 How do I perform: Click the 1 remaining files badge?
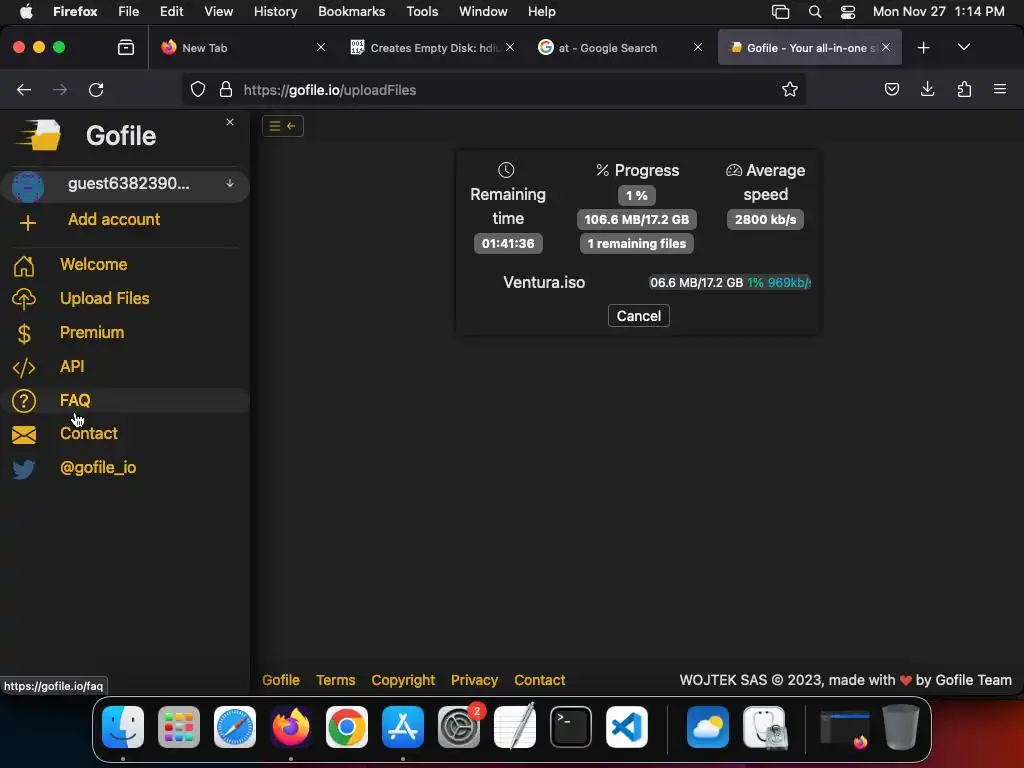tap(637, 244)
